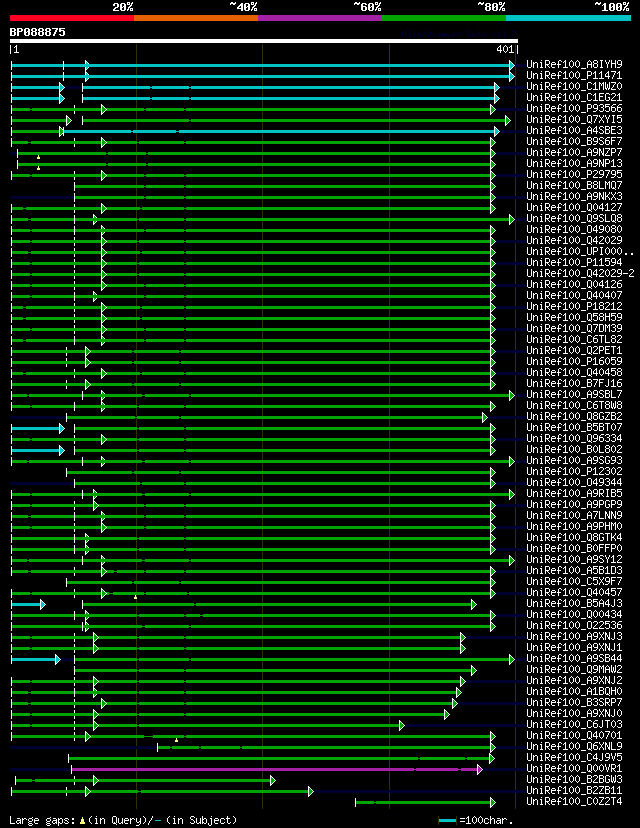This screenshot has height=828, width=640.
Task: Open hit UniRef100_P11594
Action: [x=574, y=262]
